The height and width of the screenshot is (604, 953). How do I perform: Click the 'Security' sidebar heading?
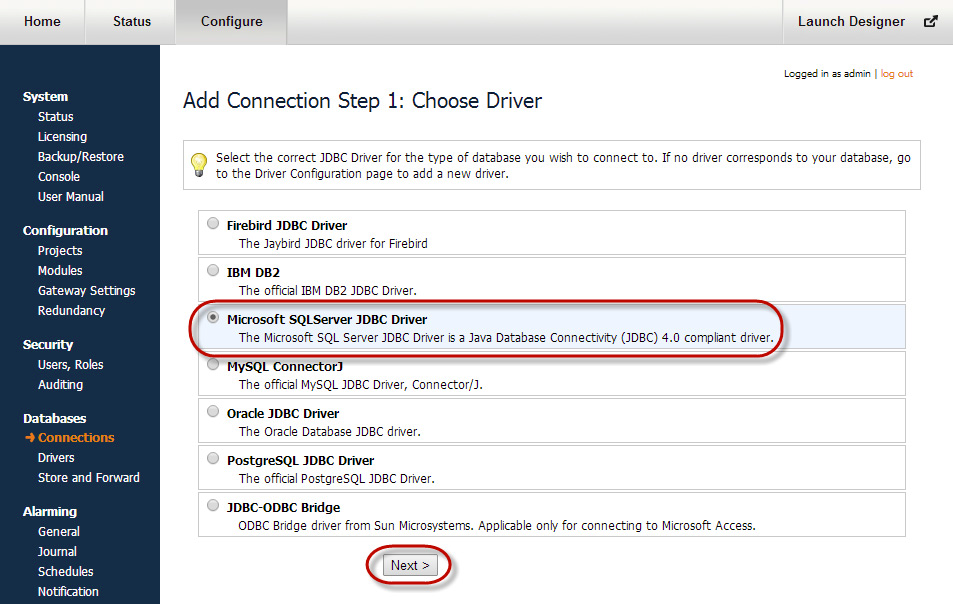point(47,345)
